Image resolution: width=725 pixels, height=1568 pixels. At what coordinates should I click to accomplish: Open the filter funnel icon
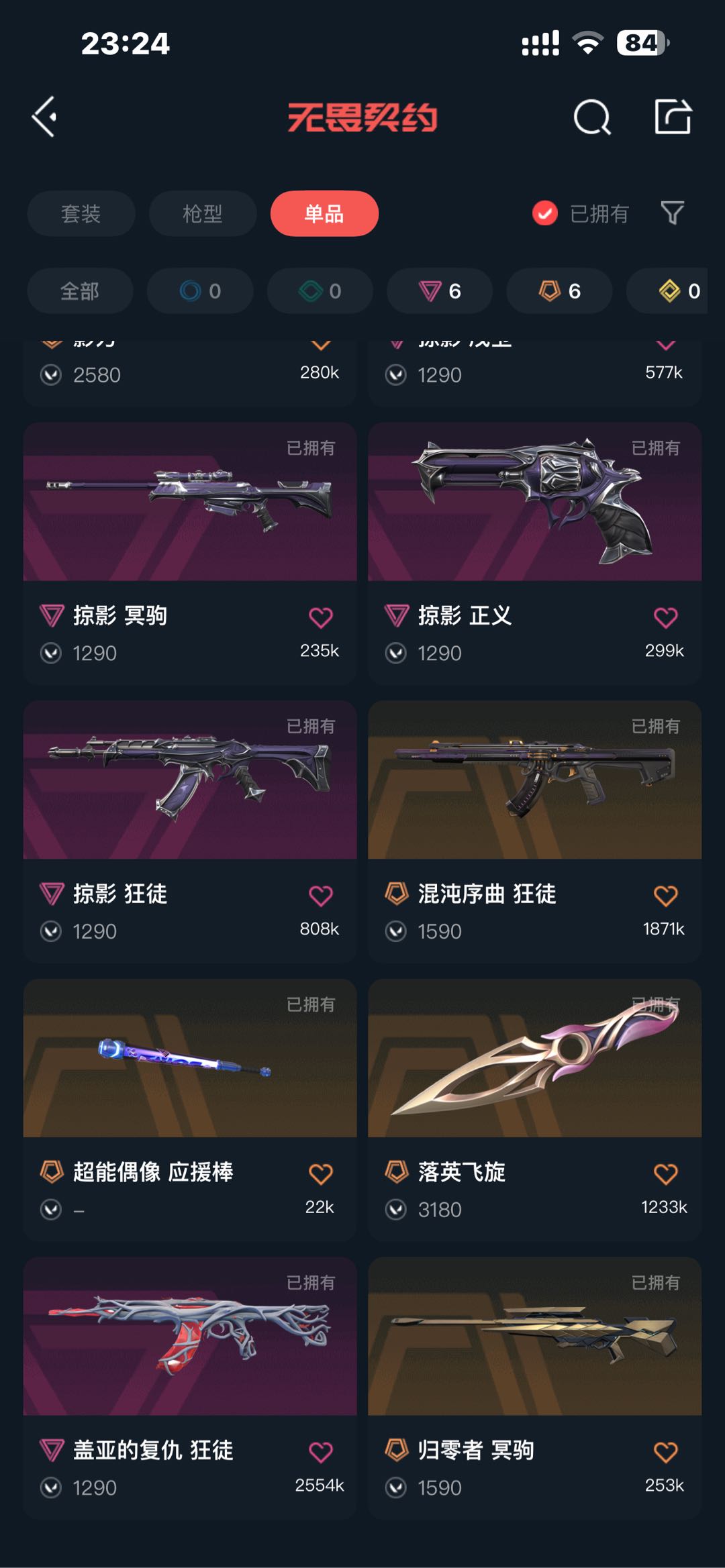pyautogui.click(x=672, y=213)
